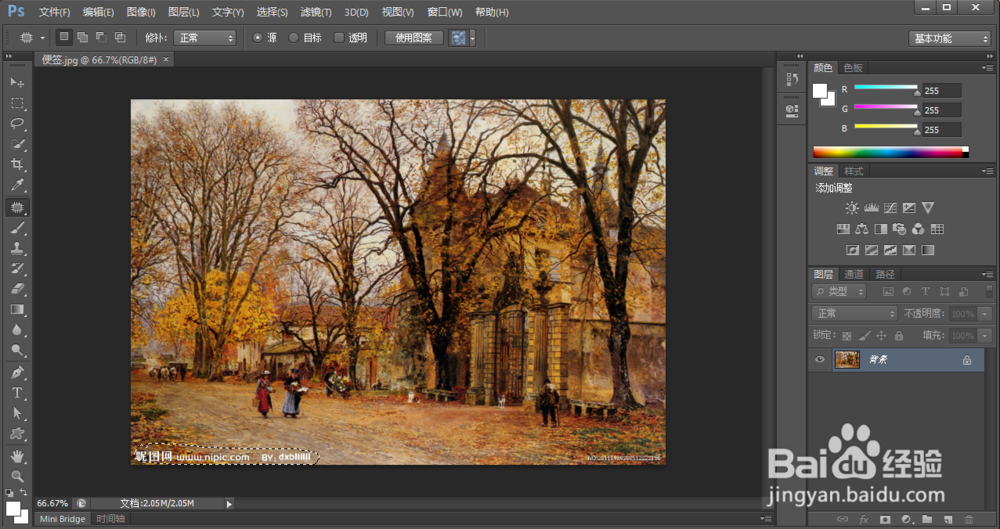Choose the Destination (目标) radio button
This screenshot has width=1000, height=529.
pyautogui.click(x=293, y=38)
